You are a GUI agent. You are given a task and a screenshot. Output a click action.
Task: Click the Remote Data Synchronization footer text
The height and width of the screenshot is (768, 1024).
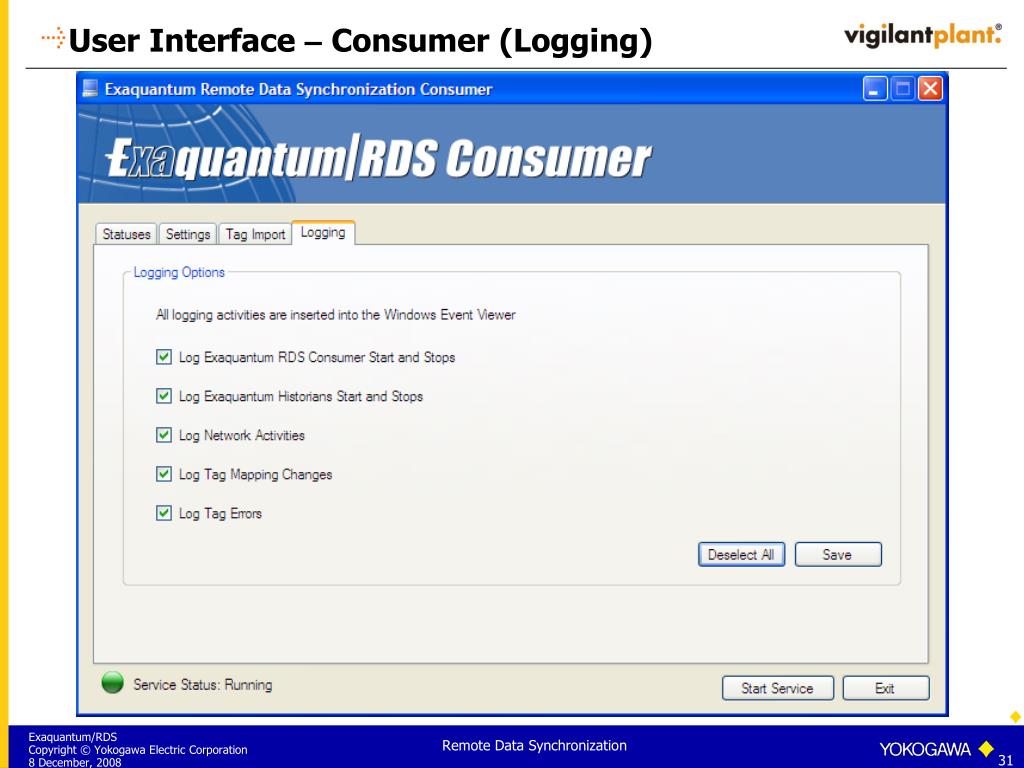coord(534,746)
